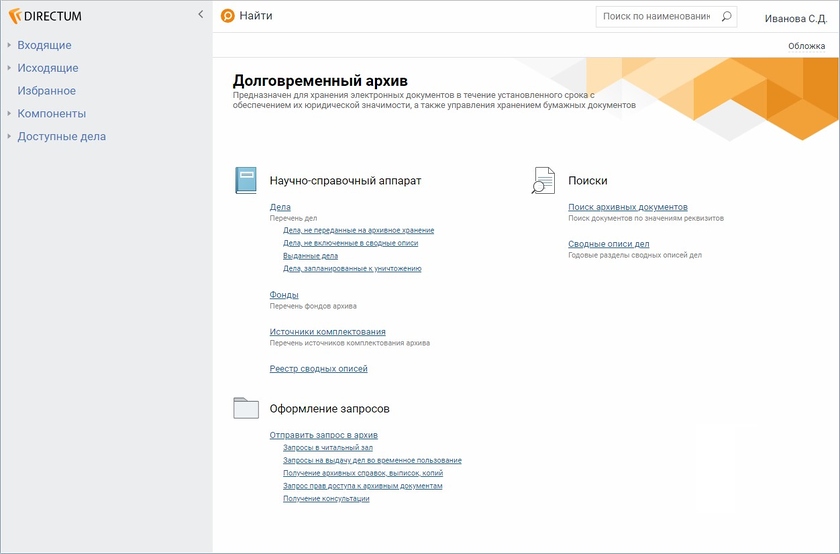Click the orange Найти search icon
This screenshot has height=554, width=840.
(228, 16)
